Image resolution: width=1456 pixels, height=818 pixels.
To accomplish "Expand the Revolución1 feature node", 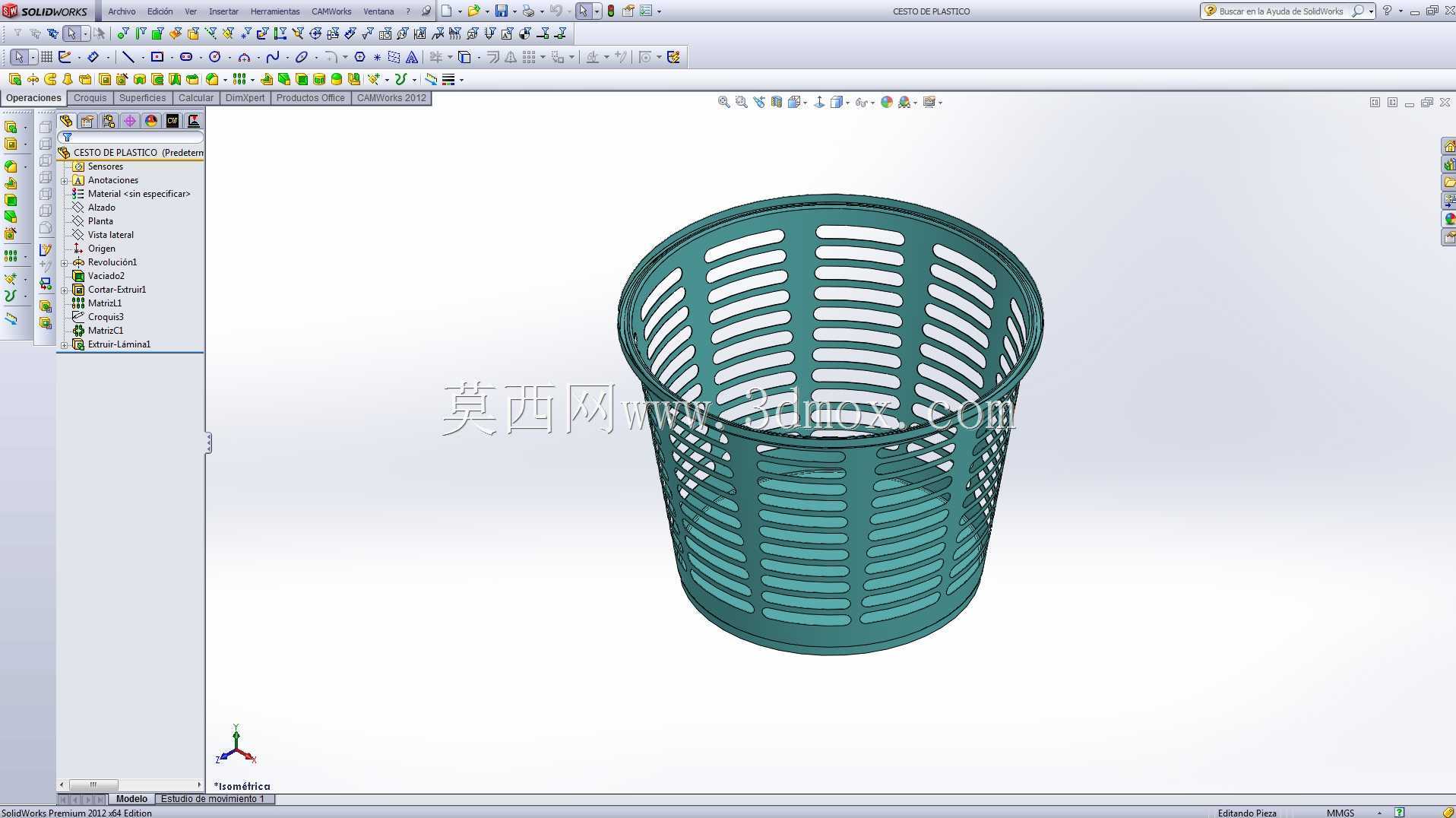I will coord(65,263).
